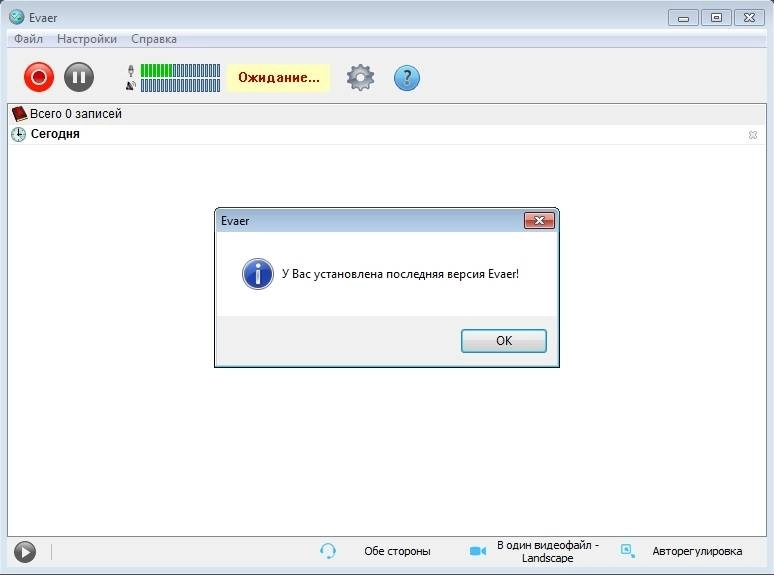Click the clock icon beside Сегодня
The image size is (774, 575).
click(18, 134)
